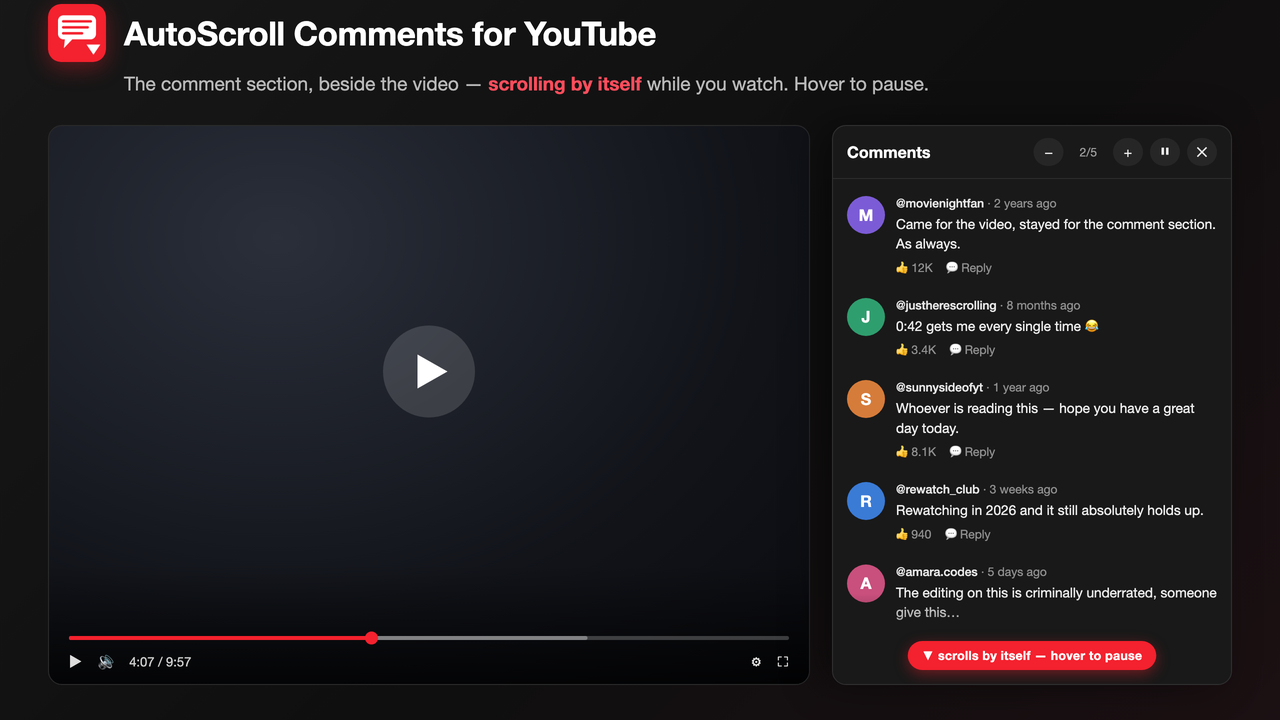Click the J avatar of @justherescrolling

point(866,317)
